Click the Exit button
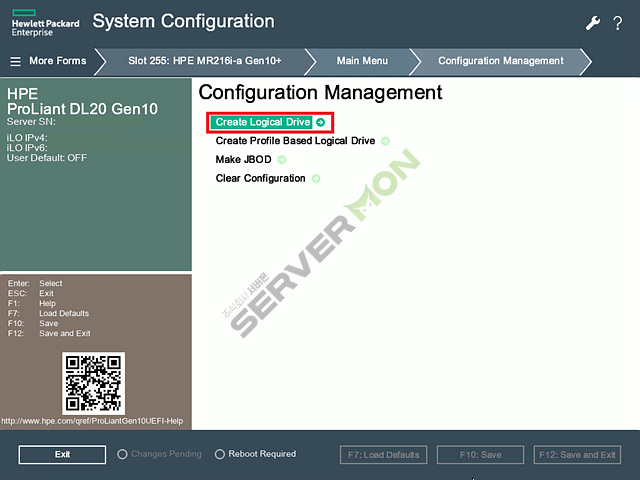 (x=62, y=454)
